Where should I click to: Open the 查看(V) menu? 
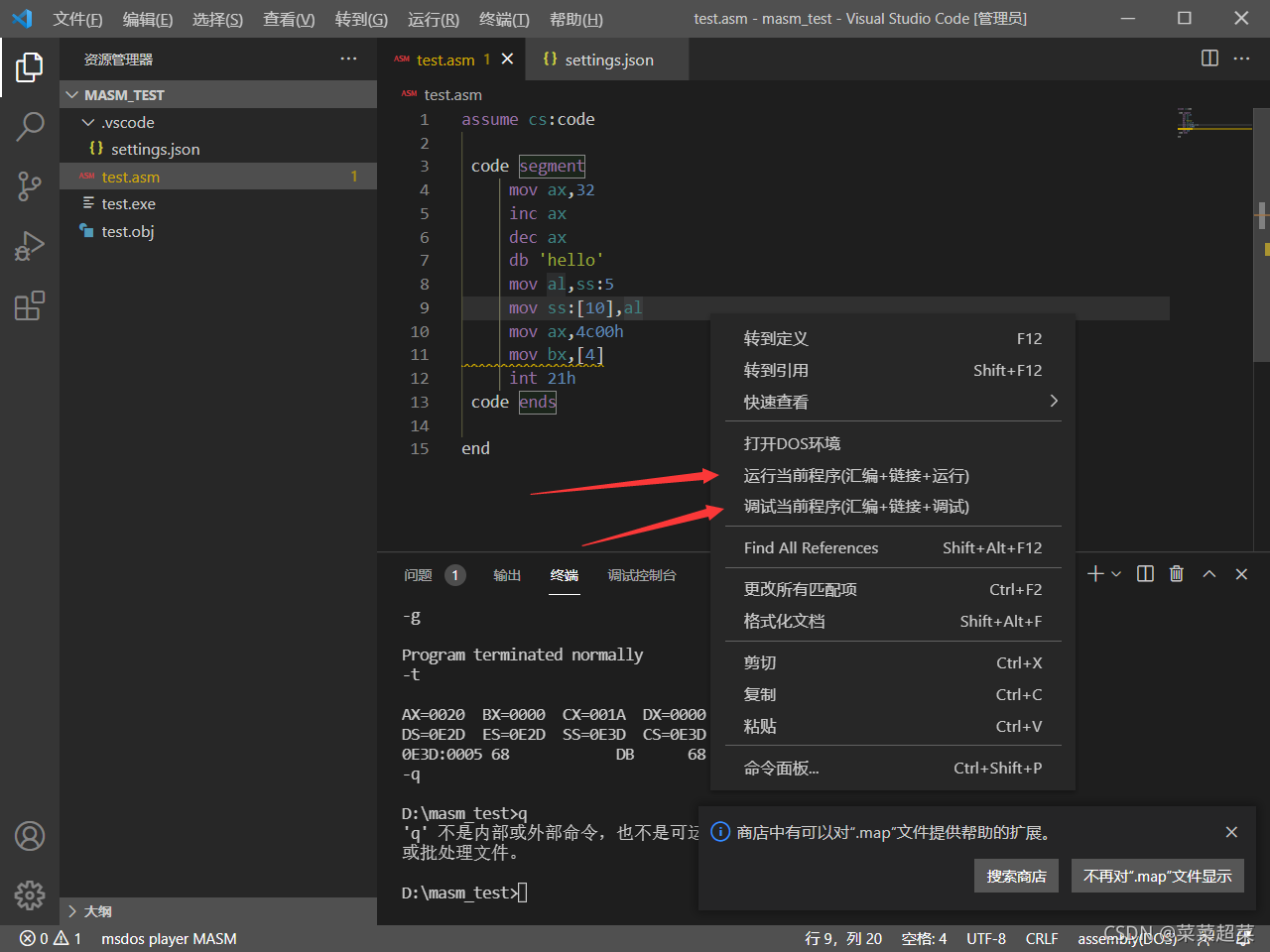(x=289, y=19)
